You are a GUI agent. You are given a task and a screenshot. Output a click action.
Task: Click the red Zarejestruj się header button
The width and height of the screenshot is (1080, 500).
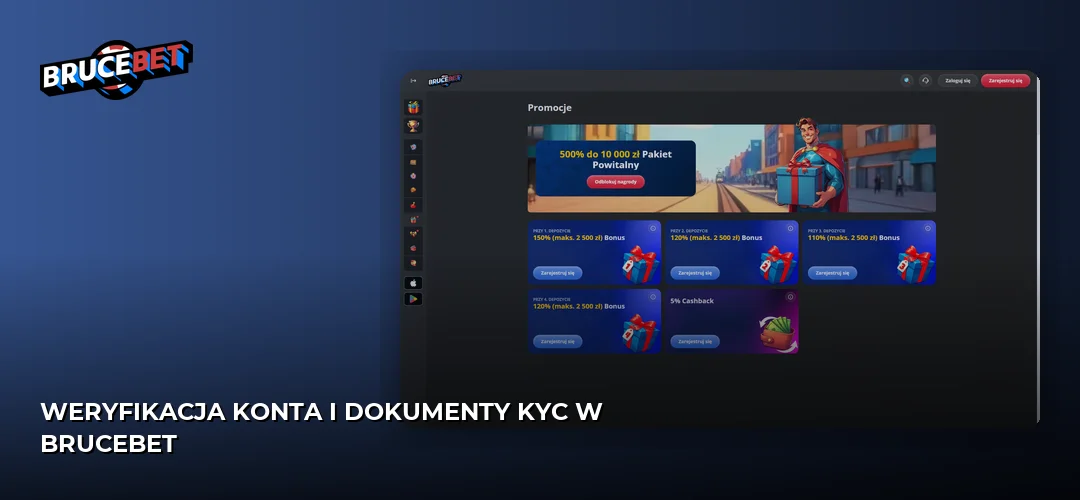point(1006,81)
